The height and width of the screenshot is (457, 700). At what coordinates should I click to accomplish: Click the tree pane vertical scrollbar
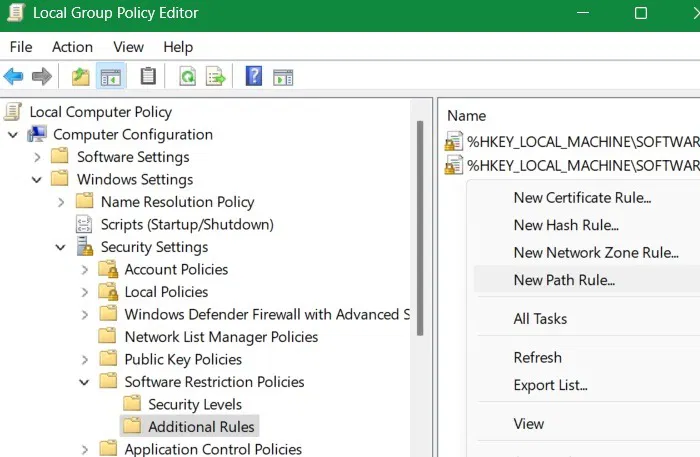click(x=420, y=228)
